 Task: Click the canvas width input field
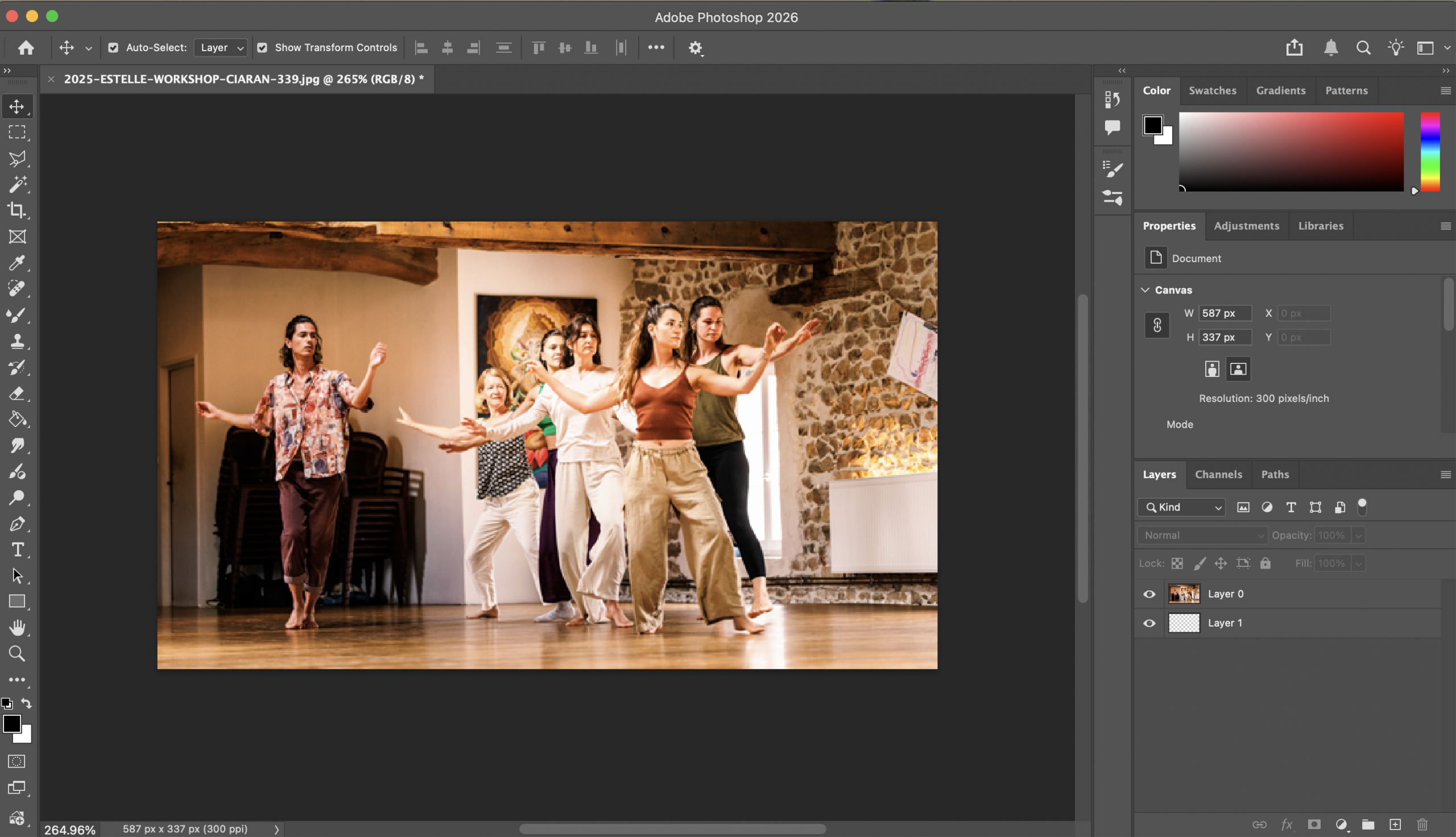tap(1225, 313)
